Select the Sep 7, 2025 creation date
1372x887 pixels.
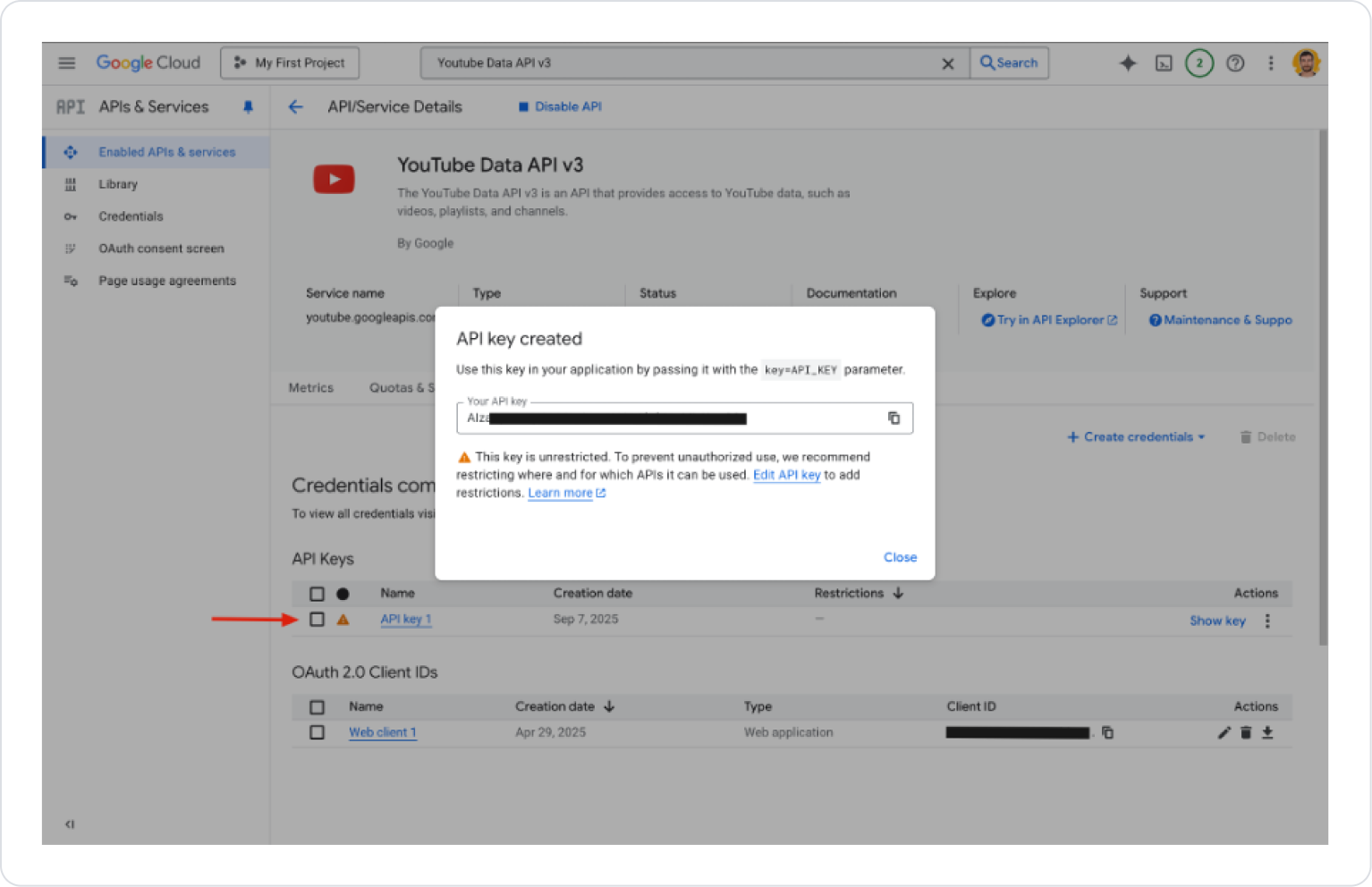[x=586, y=619]
